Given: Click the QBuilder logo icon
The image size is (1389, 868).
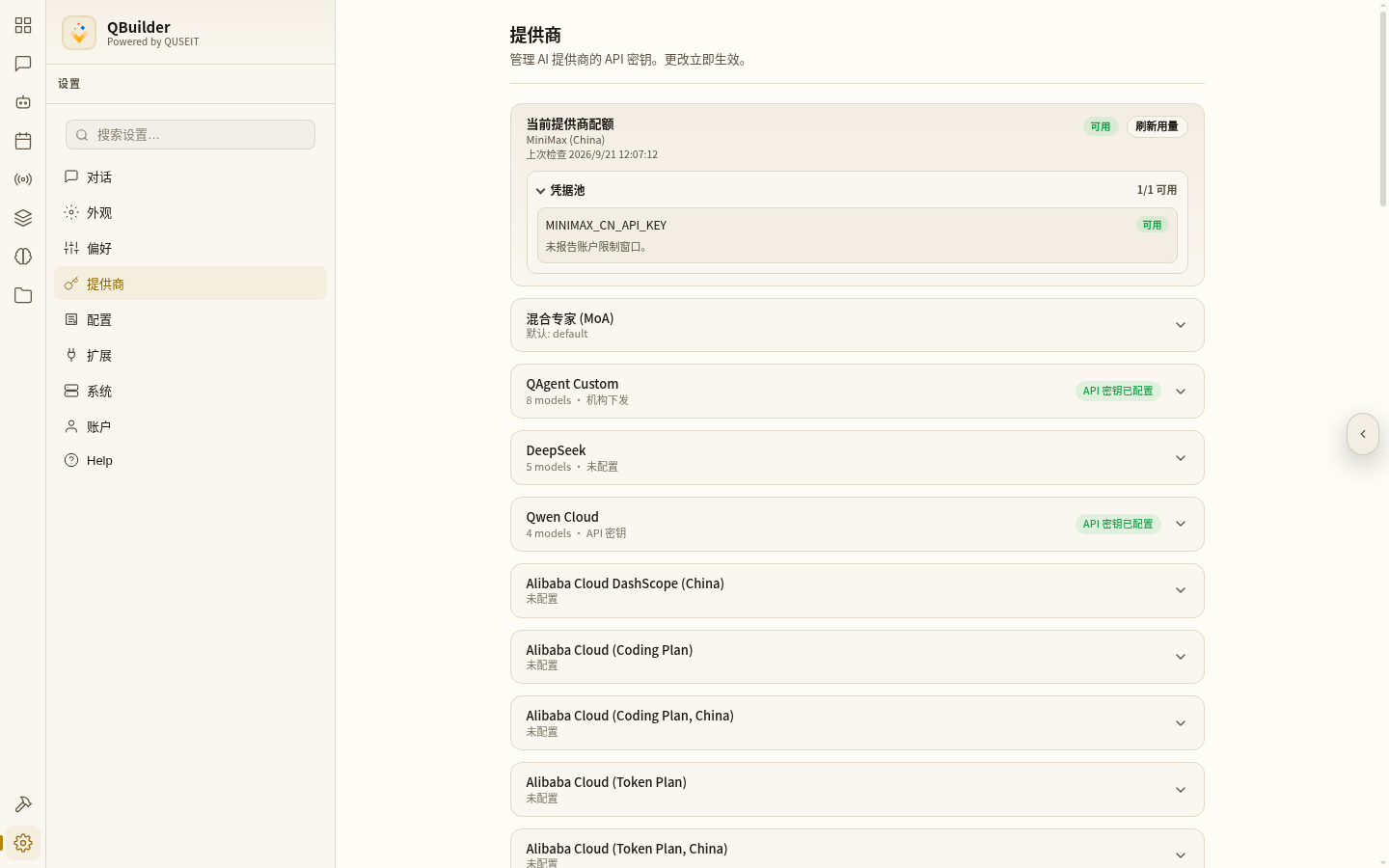Looking at the screenshot, I should coord(79,33).
